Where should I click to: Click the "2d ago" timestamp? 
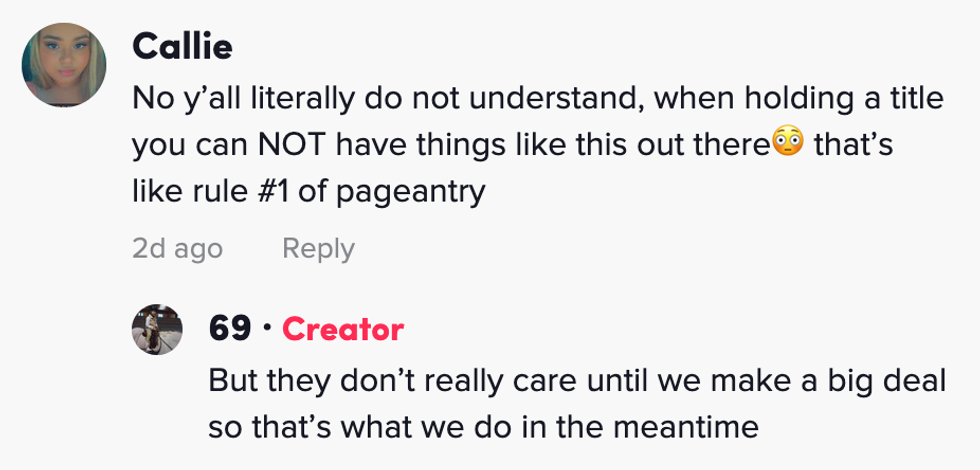pos(177,248)
